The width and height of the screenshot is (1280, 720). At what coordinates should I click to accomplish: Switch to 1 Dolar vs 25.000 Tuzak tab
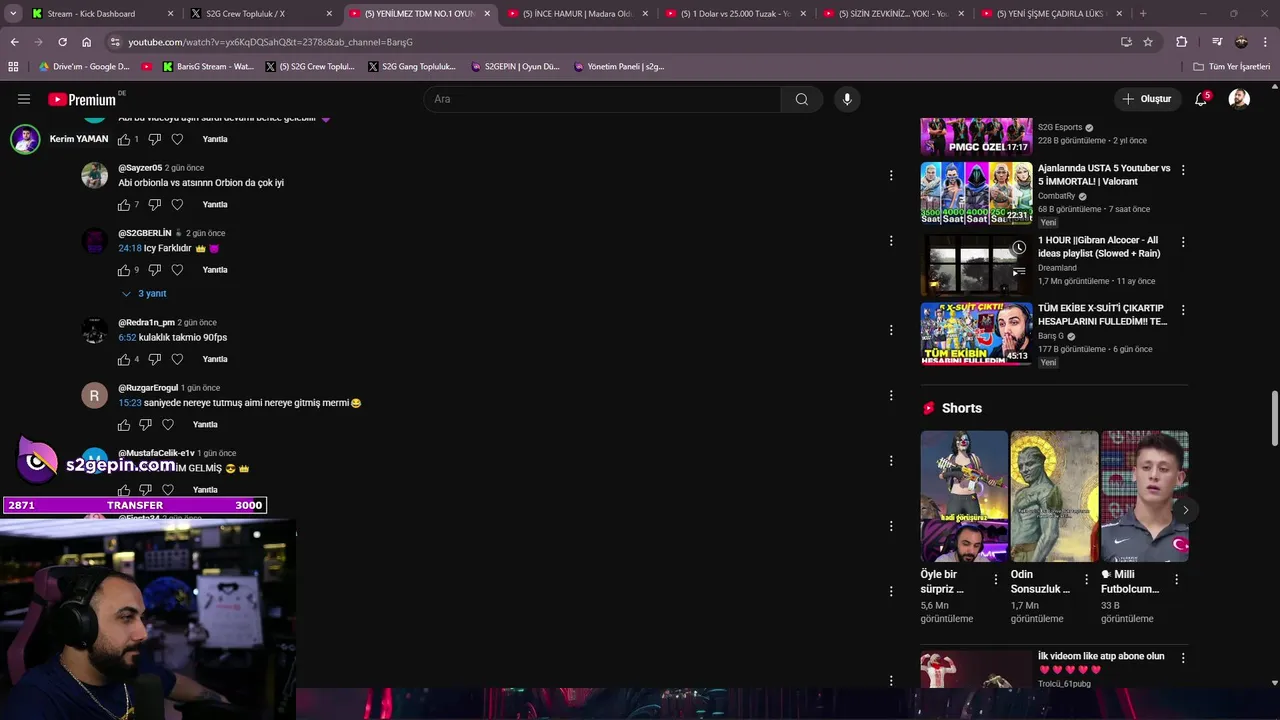pos(735,14)
